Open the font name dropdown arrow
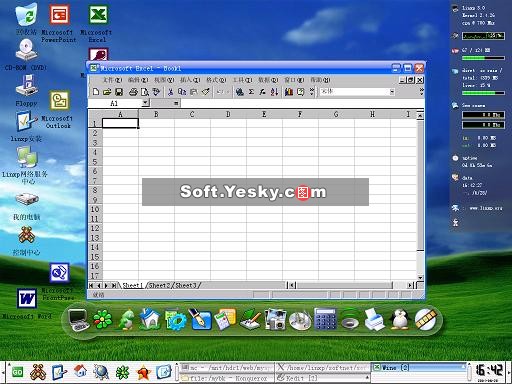Screen dimensions: 512x384 (x=392, y=92)
